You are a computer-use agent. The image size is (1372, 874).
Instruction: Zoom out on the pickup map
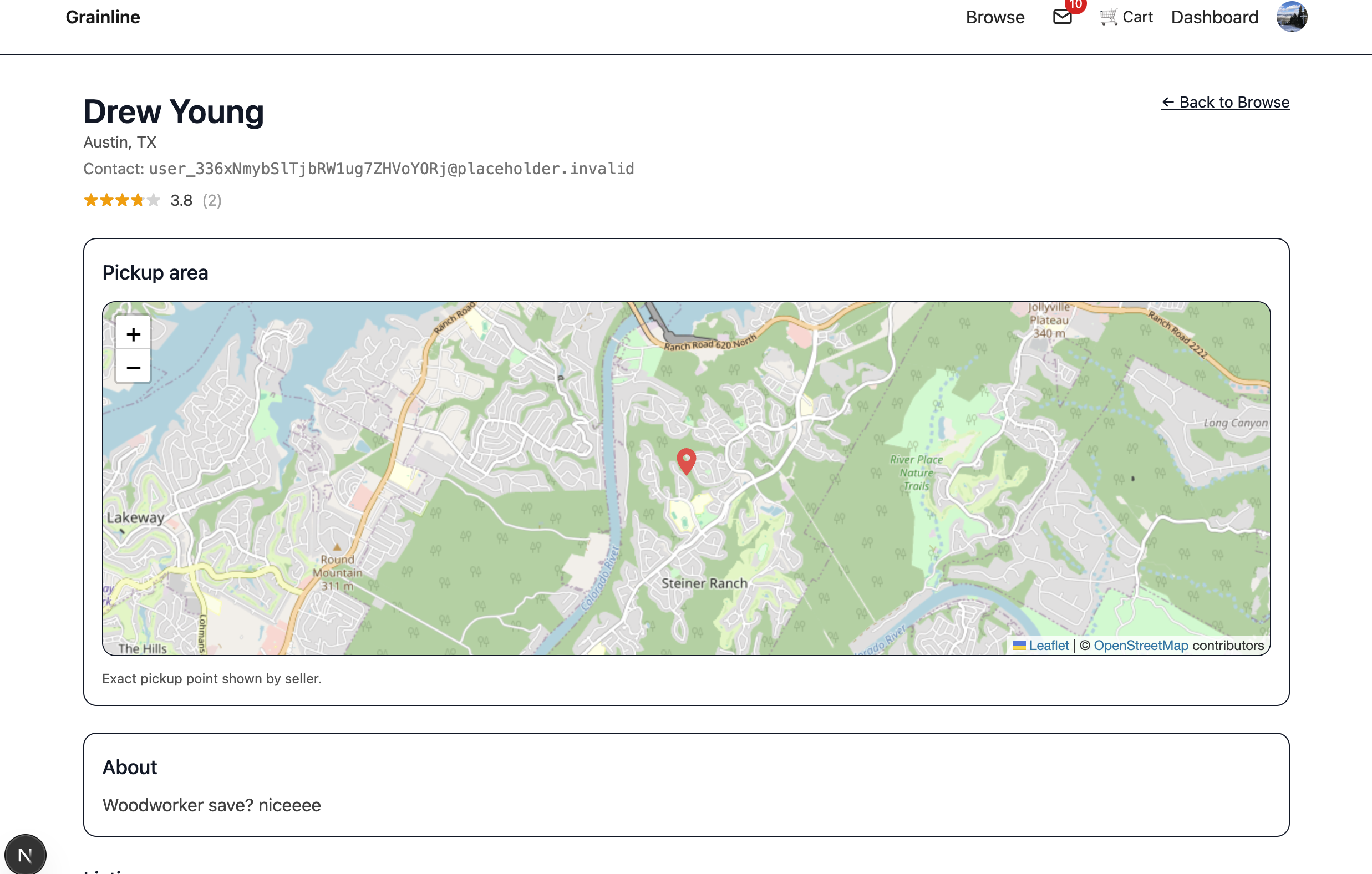coord(133,367)
